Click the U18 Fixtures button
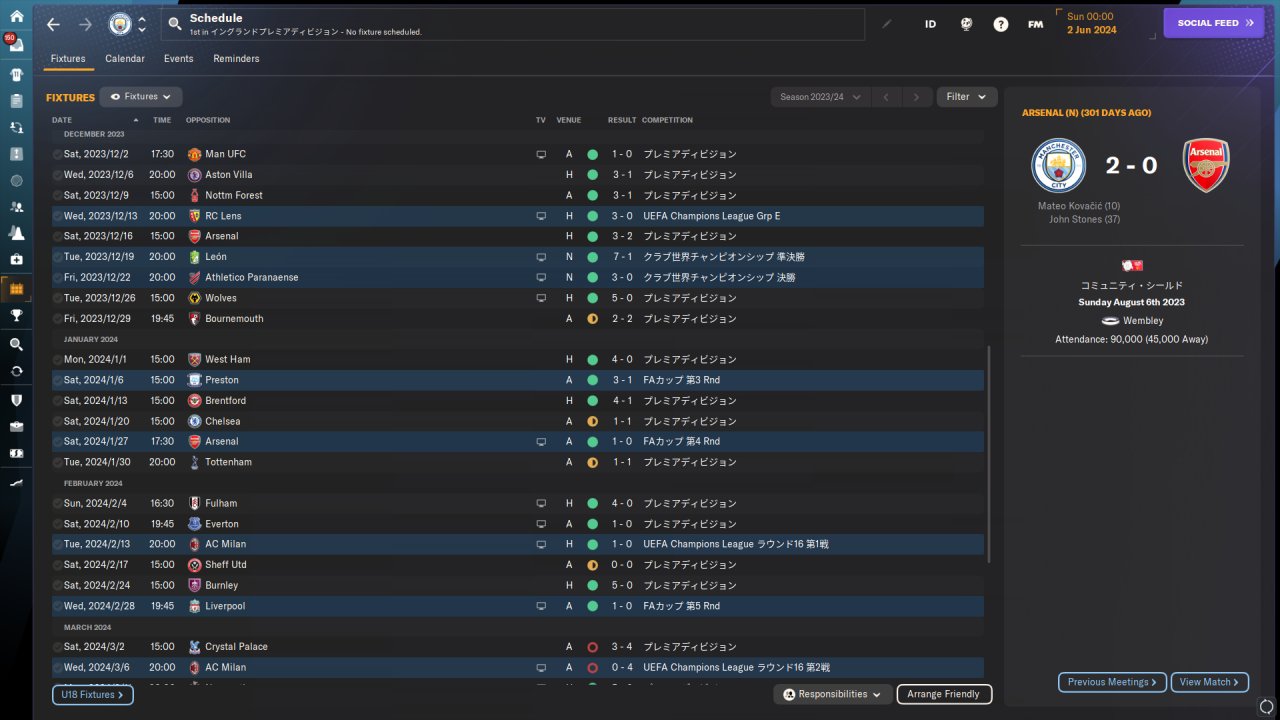 point(93,694)
